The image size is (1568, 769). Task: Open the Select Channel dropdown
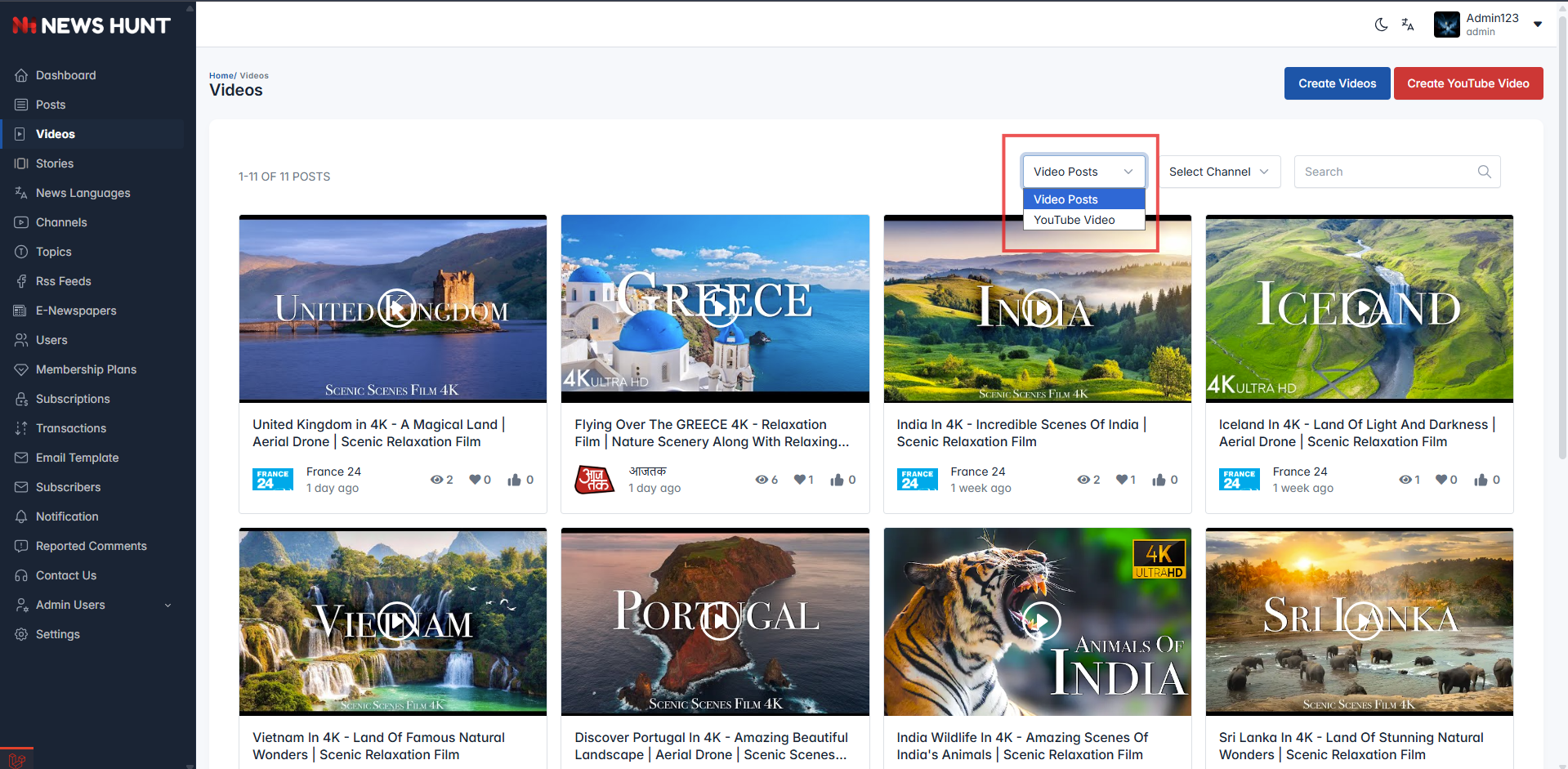[1218, 172]
